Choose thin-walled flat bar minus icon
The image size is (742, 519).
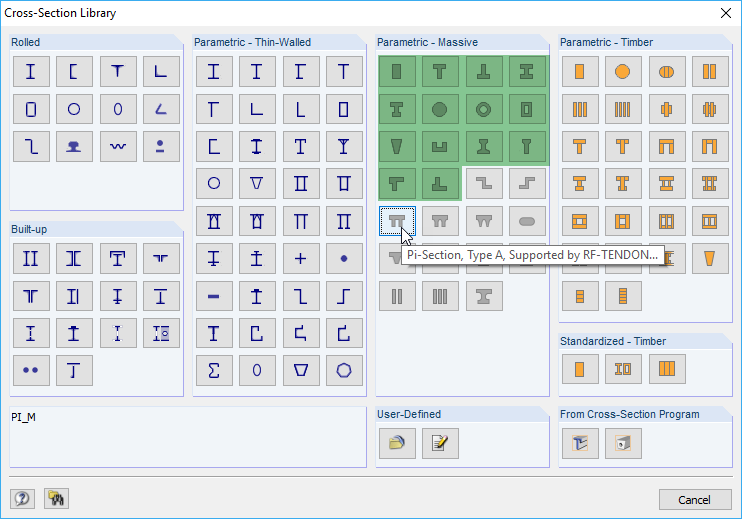coord(214,296)
